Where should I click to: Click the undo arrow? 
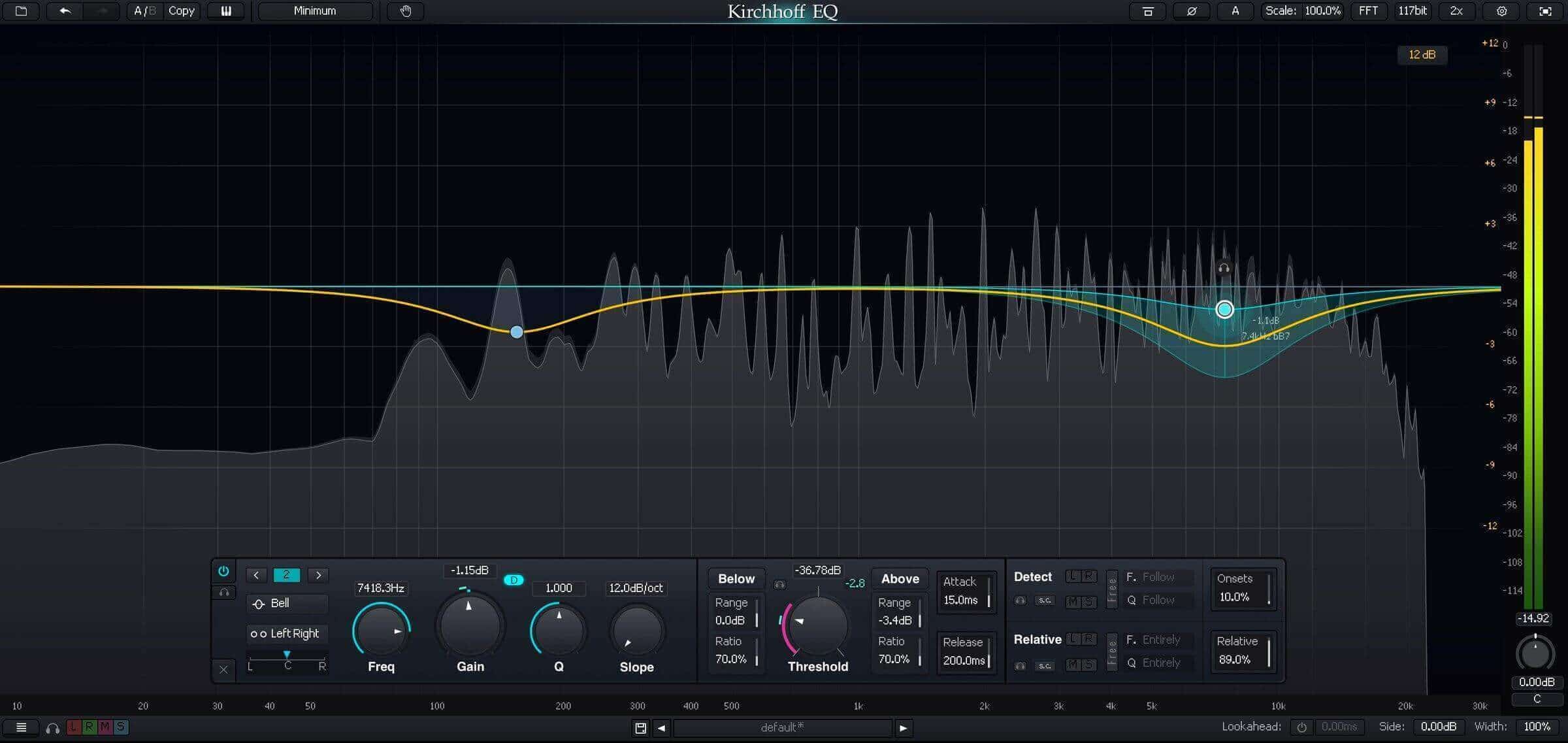(x=65, y=11)
